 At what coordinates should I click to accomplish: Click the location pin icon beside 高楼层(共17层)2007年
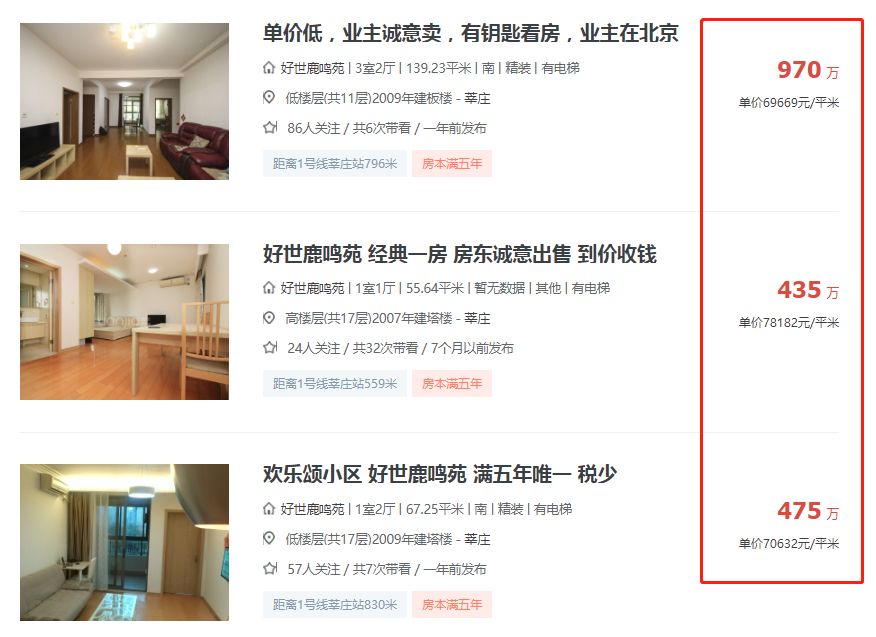269,318
